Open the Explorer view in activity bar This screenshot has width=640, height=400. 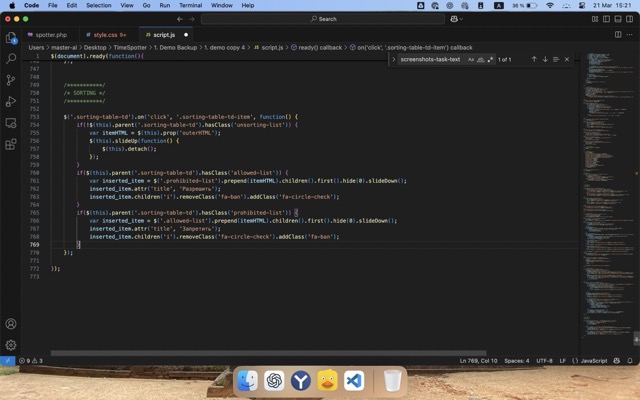pyautogui.click(x=11, y=38)
